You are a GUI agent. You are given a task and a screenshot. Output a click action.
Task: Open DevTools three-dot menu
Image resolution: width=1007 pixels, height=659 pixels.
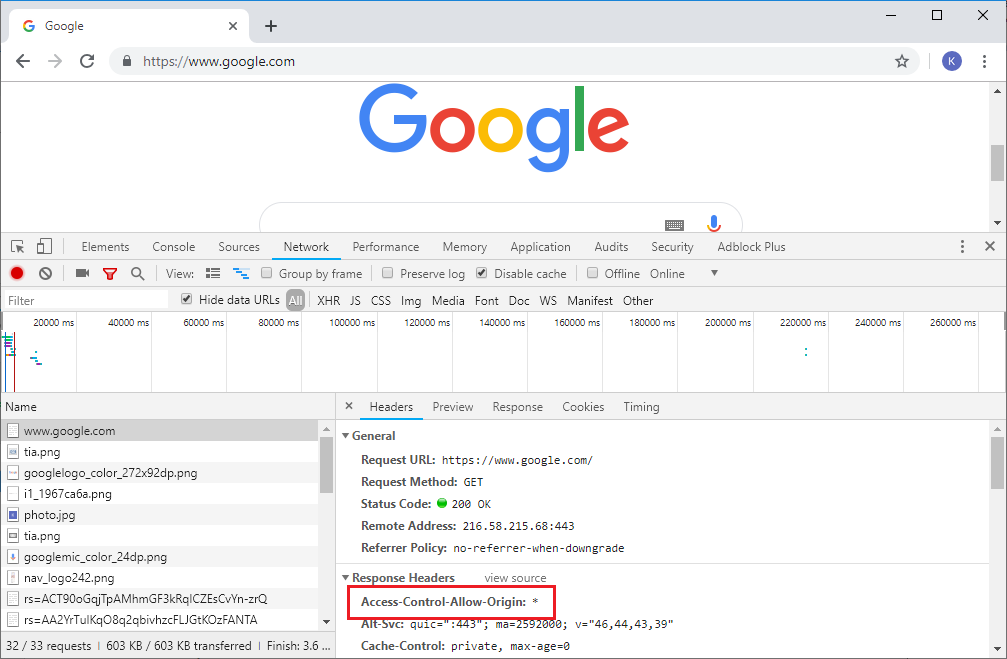pyautogui.click(x=961, y=247)
